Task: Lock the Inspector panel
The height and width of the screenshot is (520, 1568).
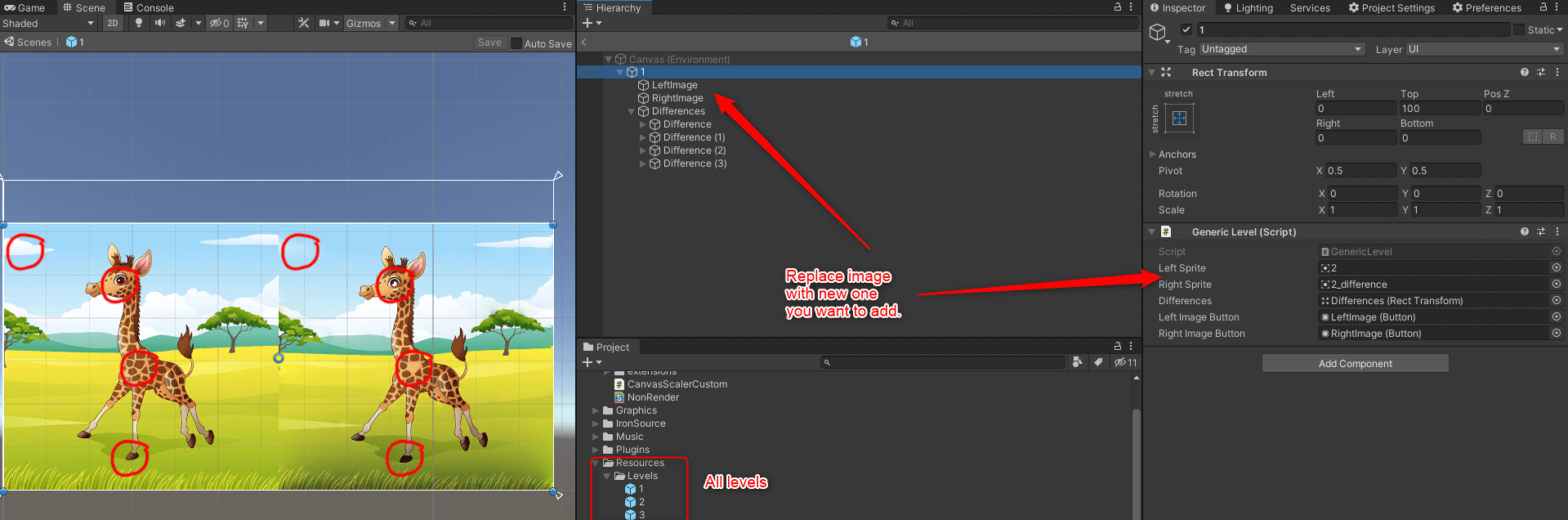Action: (x=1543, y=7)
